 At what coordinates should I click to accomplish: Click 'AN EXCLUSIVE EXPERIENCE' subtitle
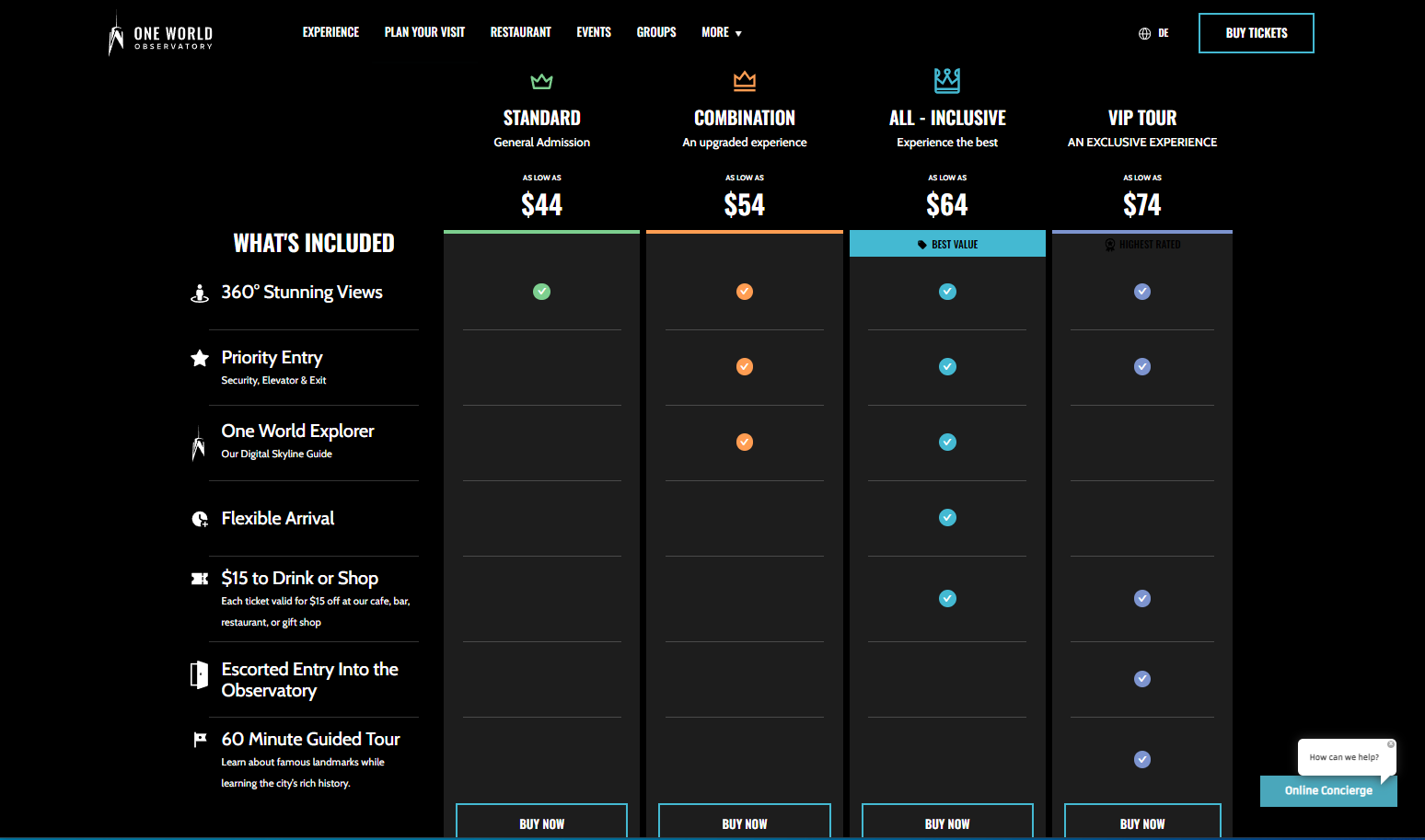[1142, 143]
